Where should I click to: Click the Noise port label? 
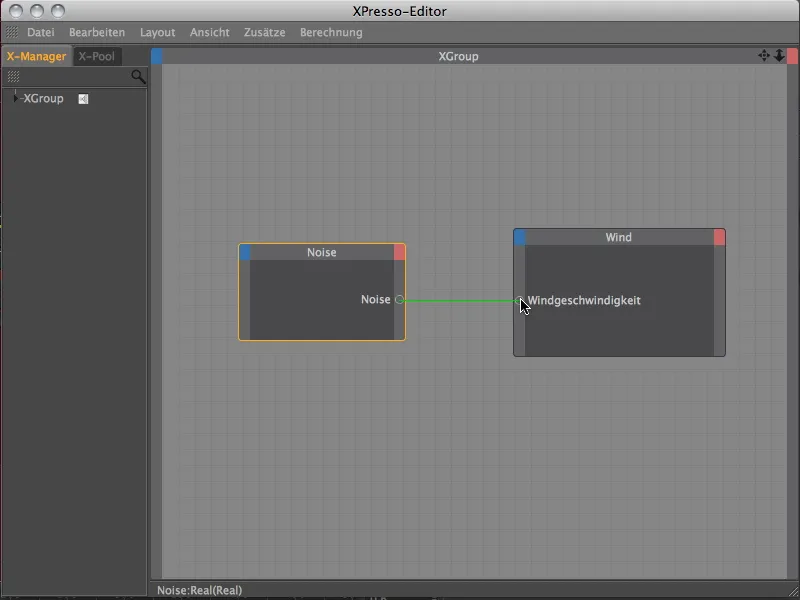[x=376, y=299]
